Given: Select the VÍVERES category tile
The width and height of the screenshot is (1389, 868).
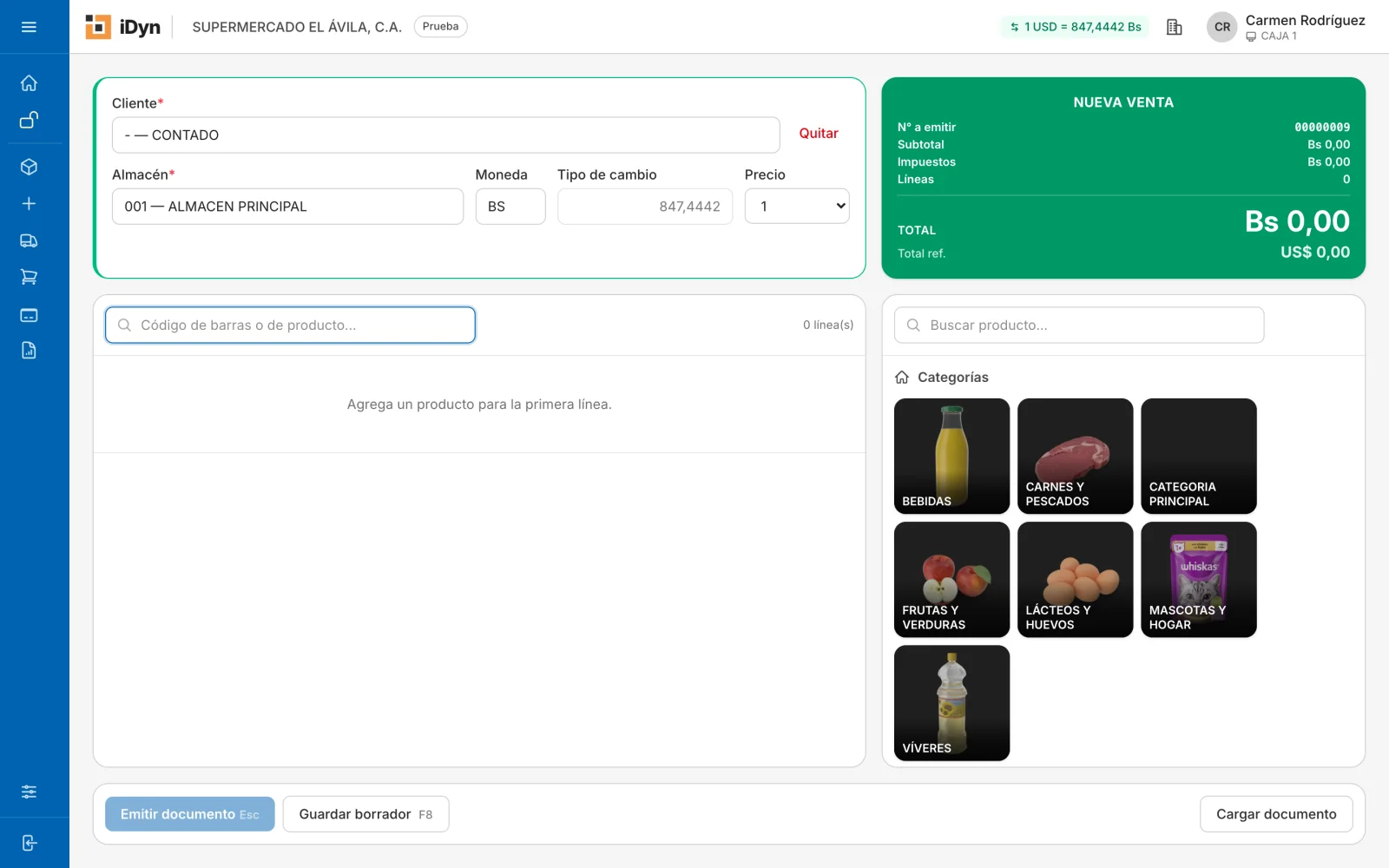Looking at the screenshot, I should click(951, 703).
